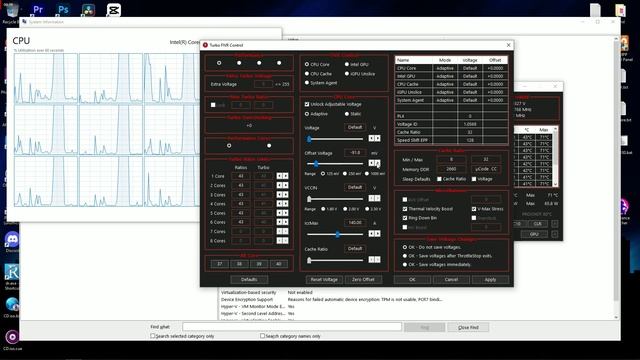Launch DaVinci Resolve from the desktop
This screenshot has height=360, width=640.
pyautogui.click(x=88, y=10)
